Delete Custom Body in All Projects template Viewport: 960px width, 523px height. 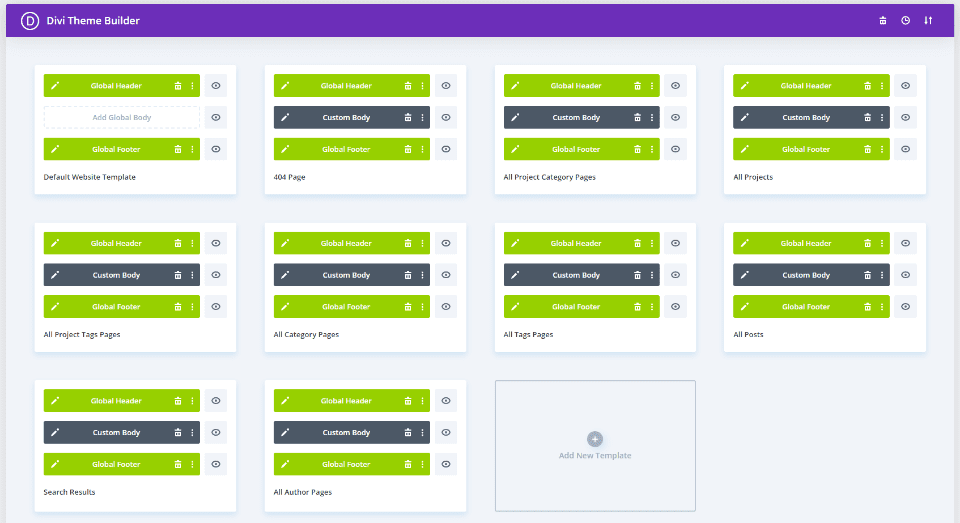(868, 118)
